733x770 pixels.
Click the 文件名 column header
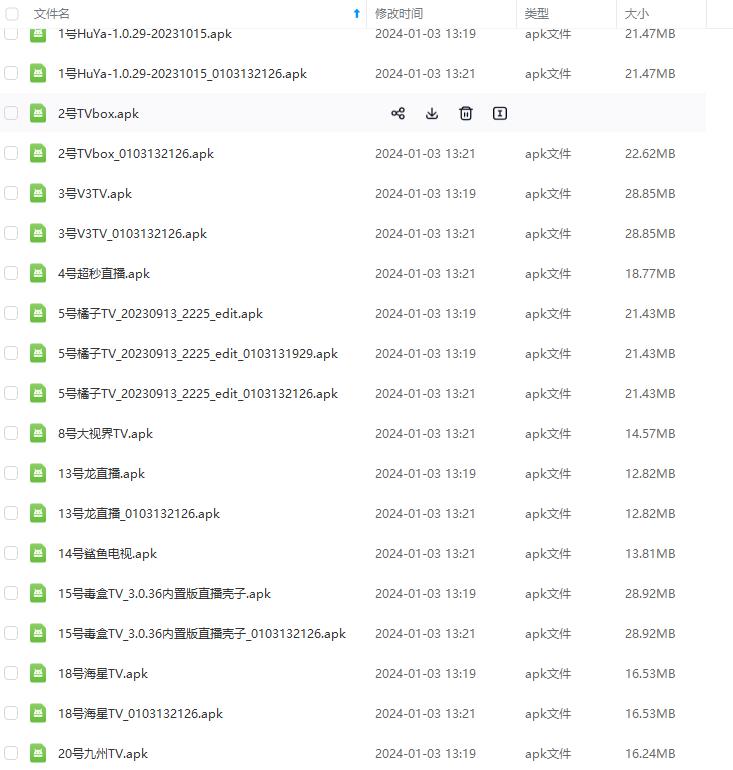52,14
